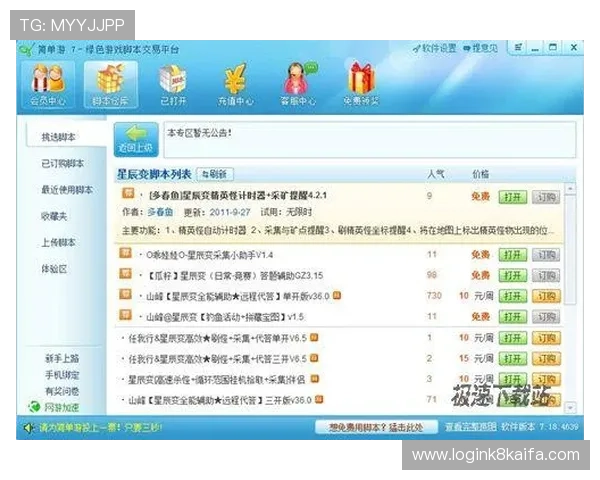The height and width of the screenshot is (480, 600).
Task: Click 想免费用脚本？猛击此处 button
Action: (376, 427)
